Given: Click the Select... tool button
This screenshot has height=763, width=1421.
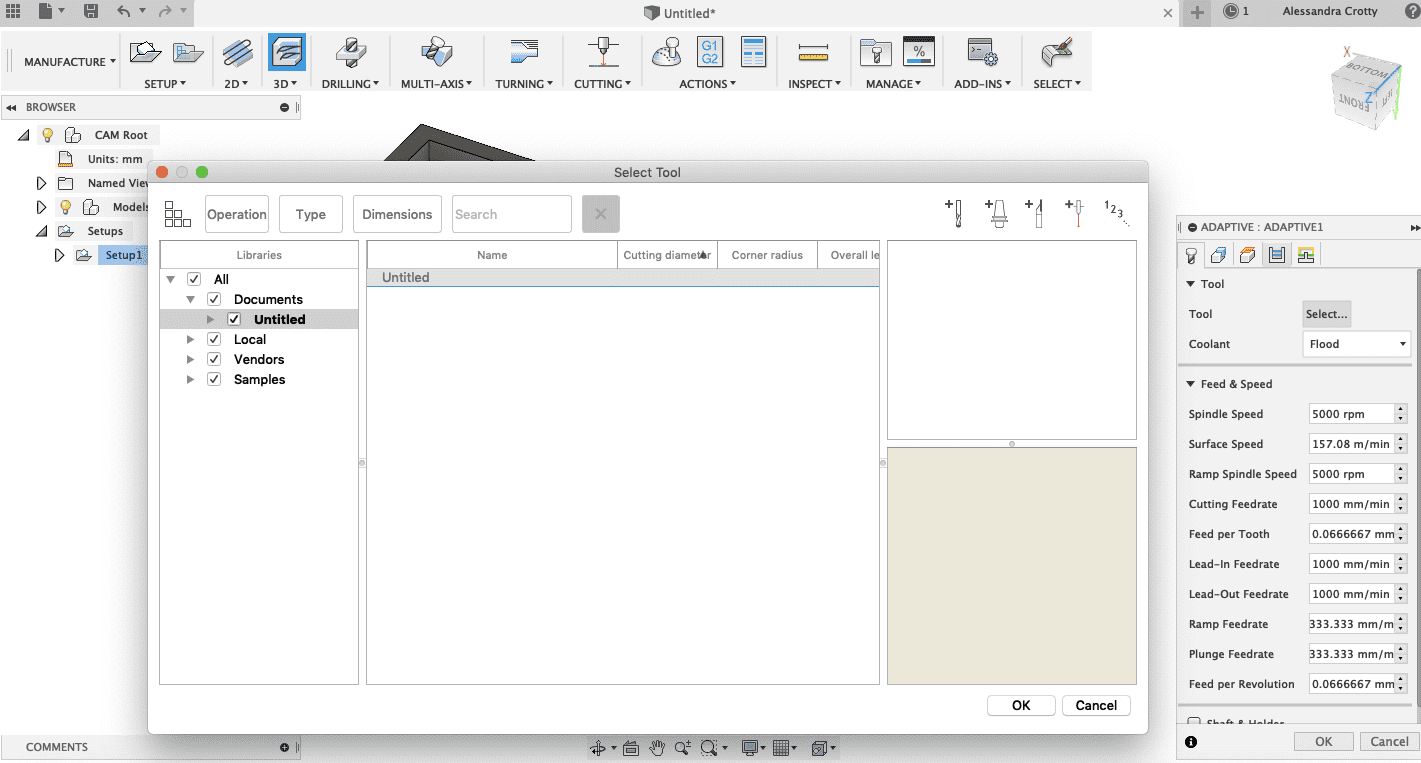Looking at the screenshot, I should (1327, 314).
